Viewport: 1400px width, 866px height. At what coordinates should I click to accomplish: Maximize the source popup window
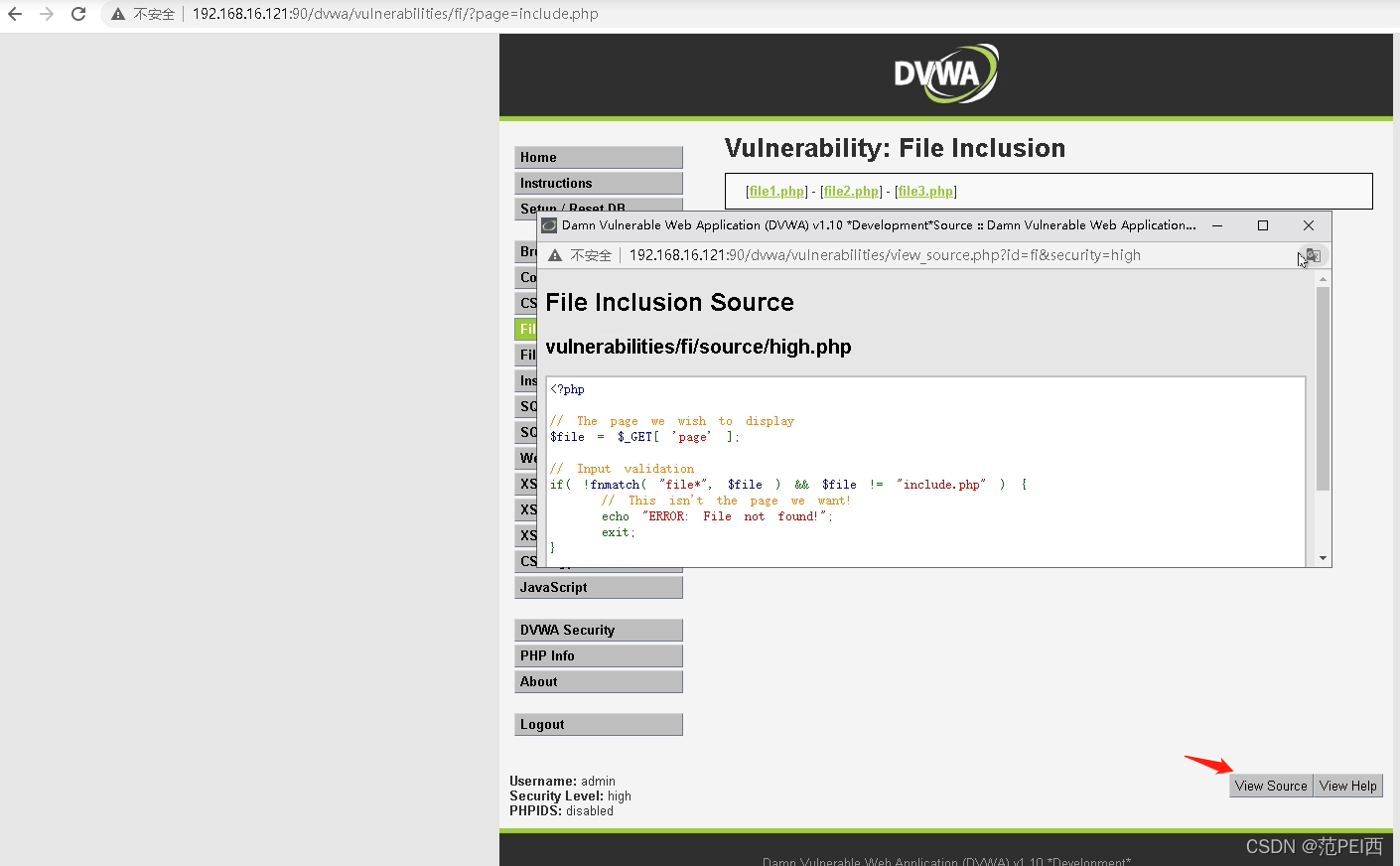coord(1263,225)
